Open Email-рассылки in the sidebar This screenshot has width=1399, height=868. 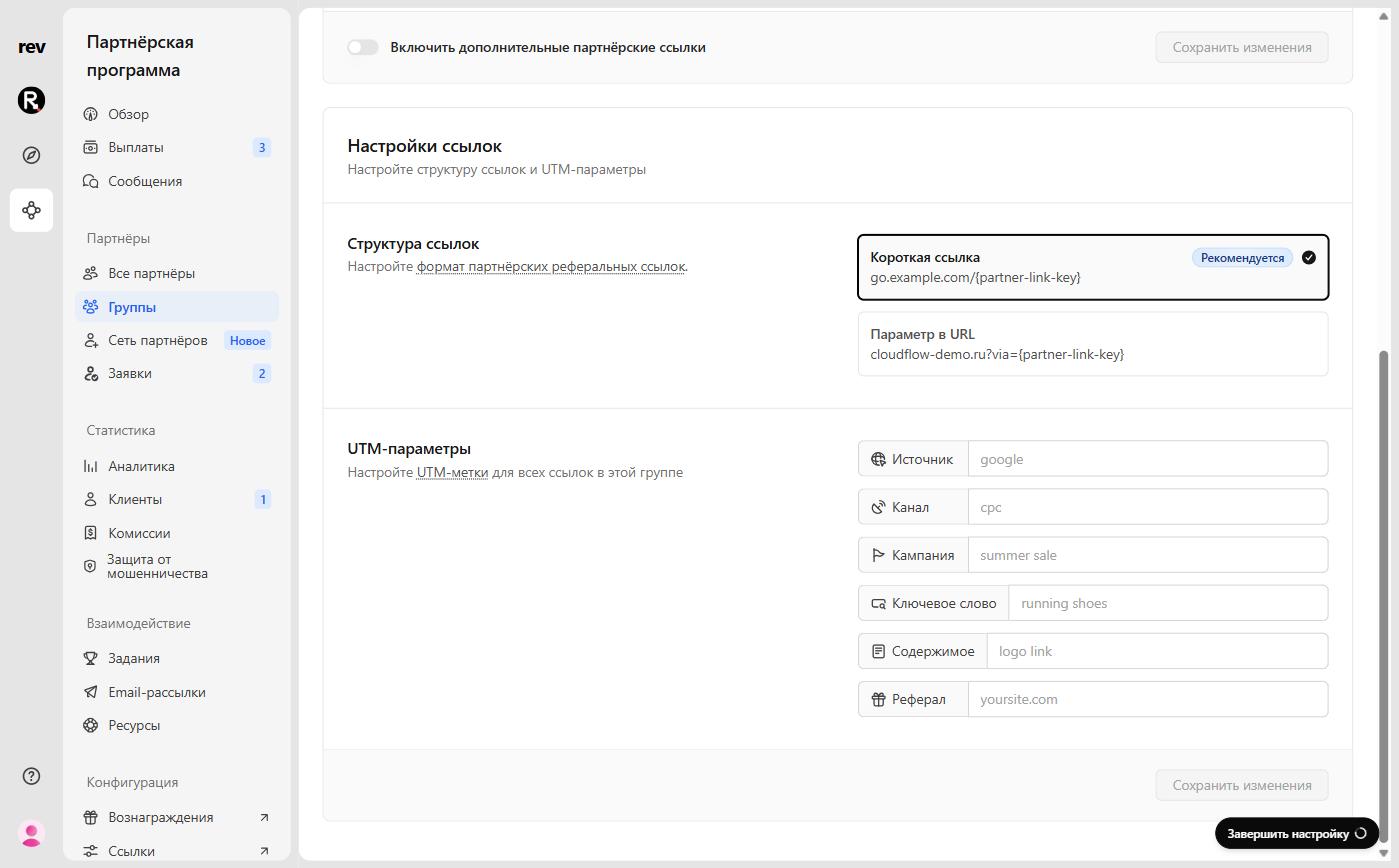point(177,692)
